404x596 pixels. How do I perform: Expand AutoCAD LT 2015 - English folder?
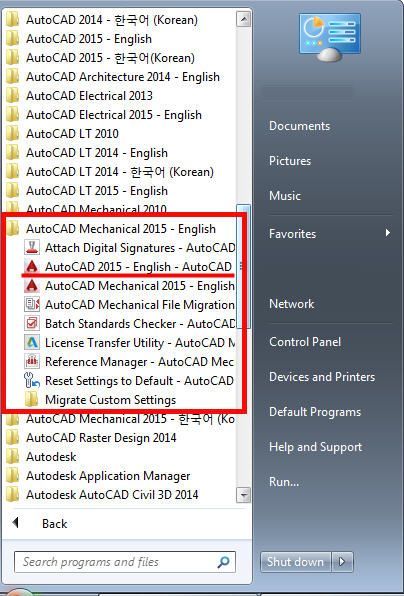click(x=97, y=191)
